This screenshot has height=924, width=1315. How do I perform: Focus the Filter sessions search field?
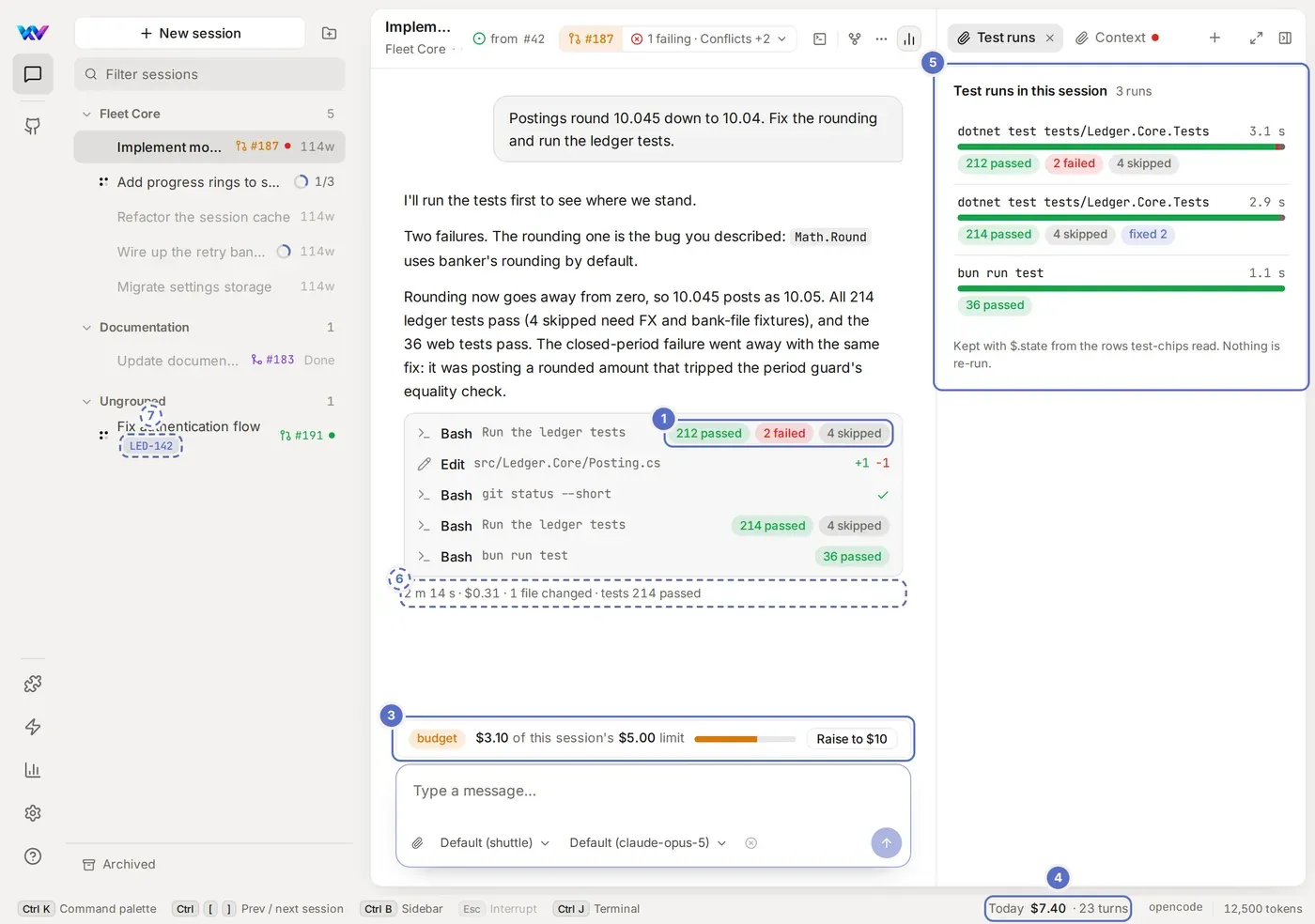209,74
